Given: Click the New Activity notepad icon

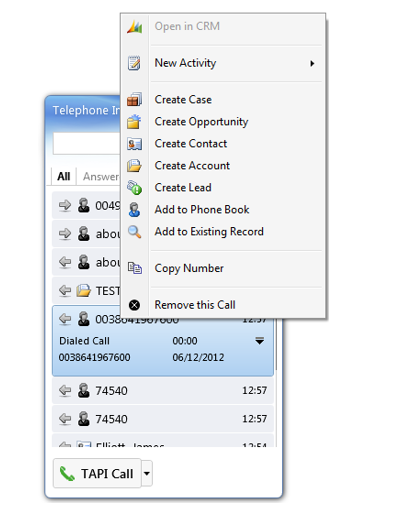Looking at the screenshot, I should pos(134,63).
